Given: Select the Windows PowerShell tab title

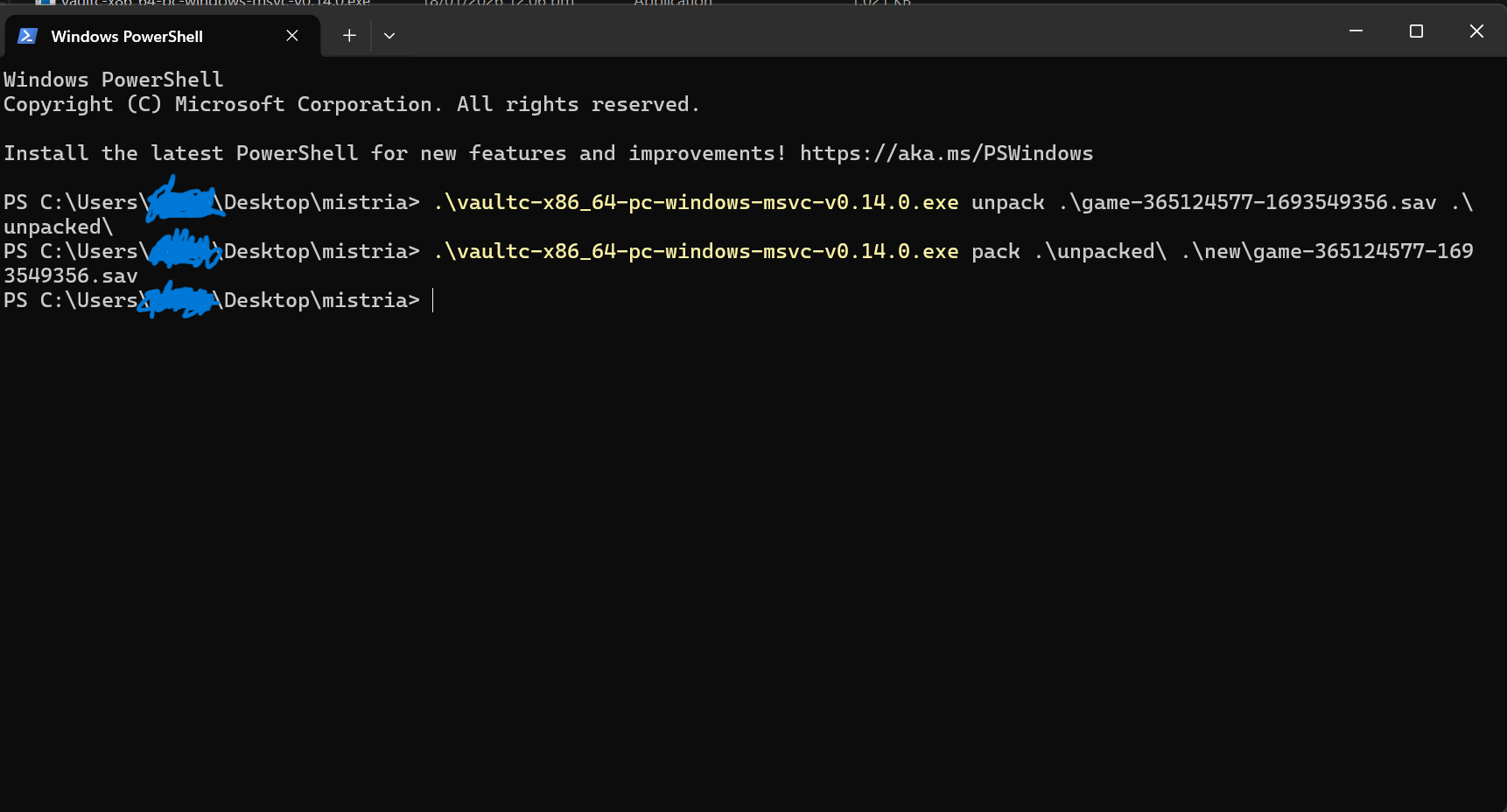Looking at the screenshot, I should click(x=127, y=37).
